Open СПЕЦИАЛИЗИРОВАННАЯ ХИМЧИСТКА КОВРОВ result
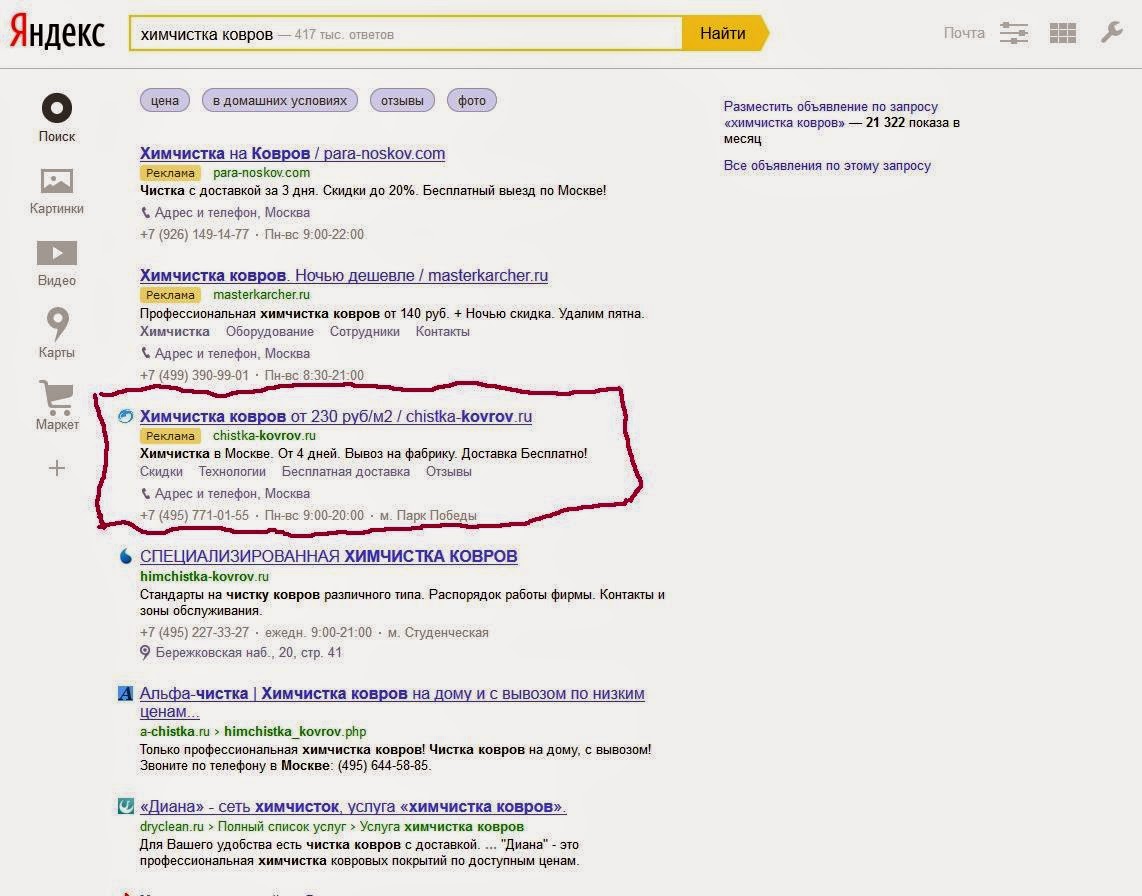The height and width of the screenshot is (896, 1142). [328, 557]
